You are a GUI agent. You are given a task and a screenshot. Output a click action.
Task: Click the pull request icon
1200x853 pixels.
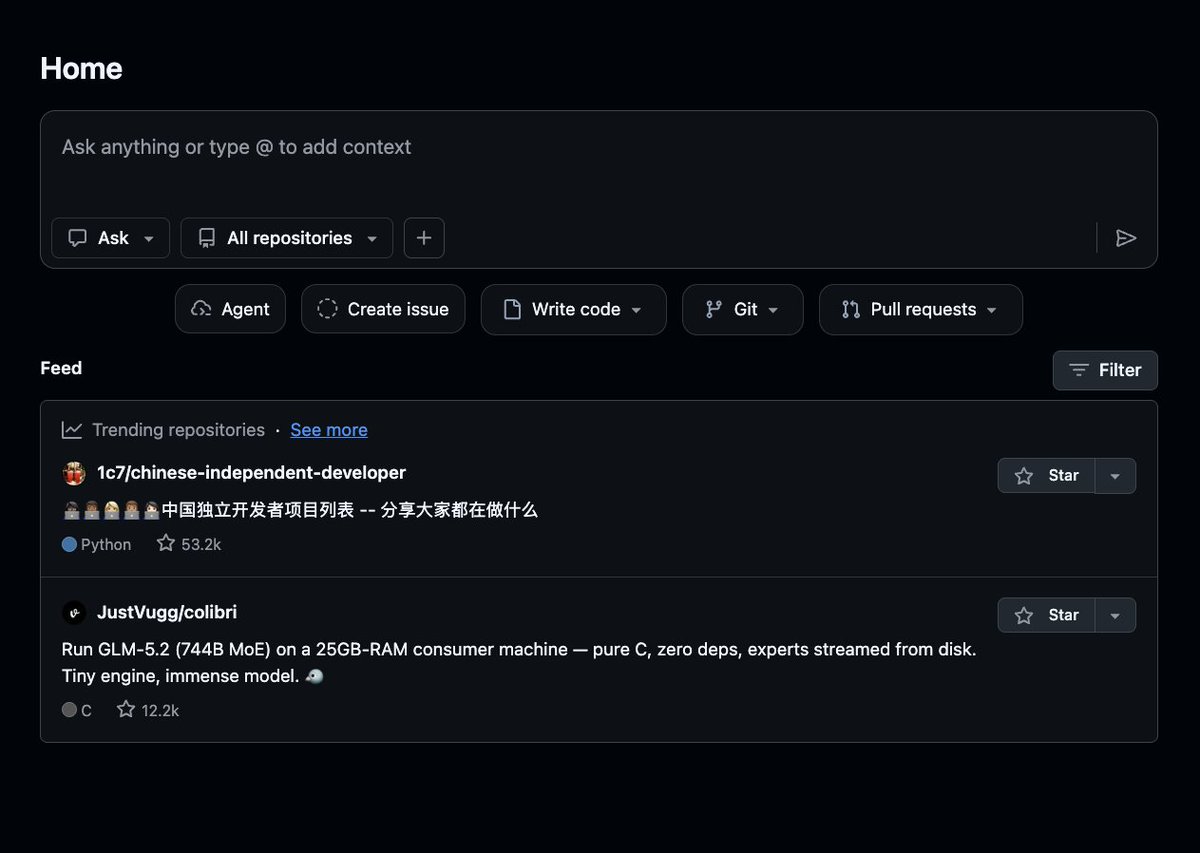pos(851,309)
